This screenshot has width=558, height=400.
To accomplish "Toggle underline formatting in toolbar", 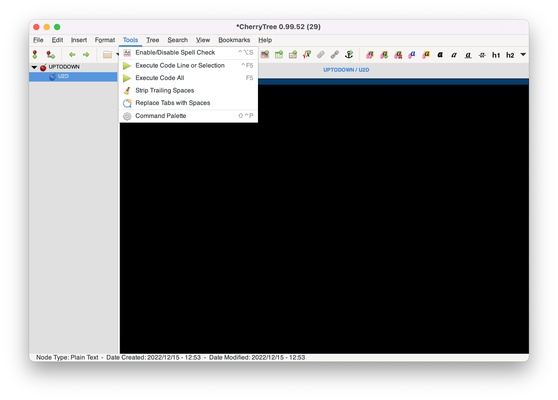I will (x=468, y=55).
